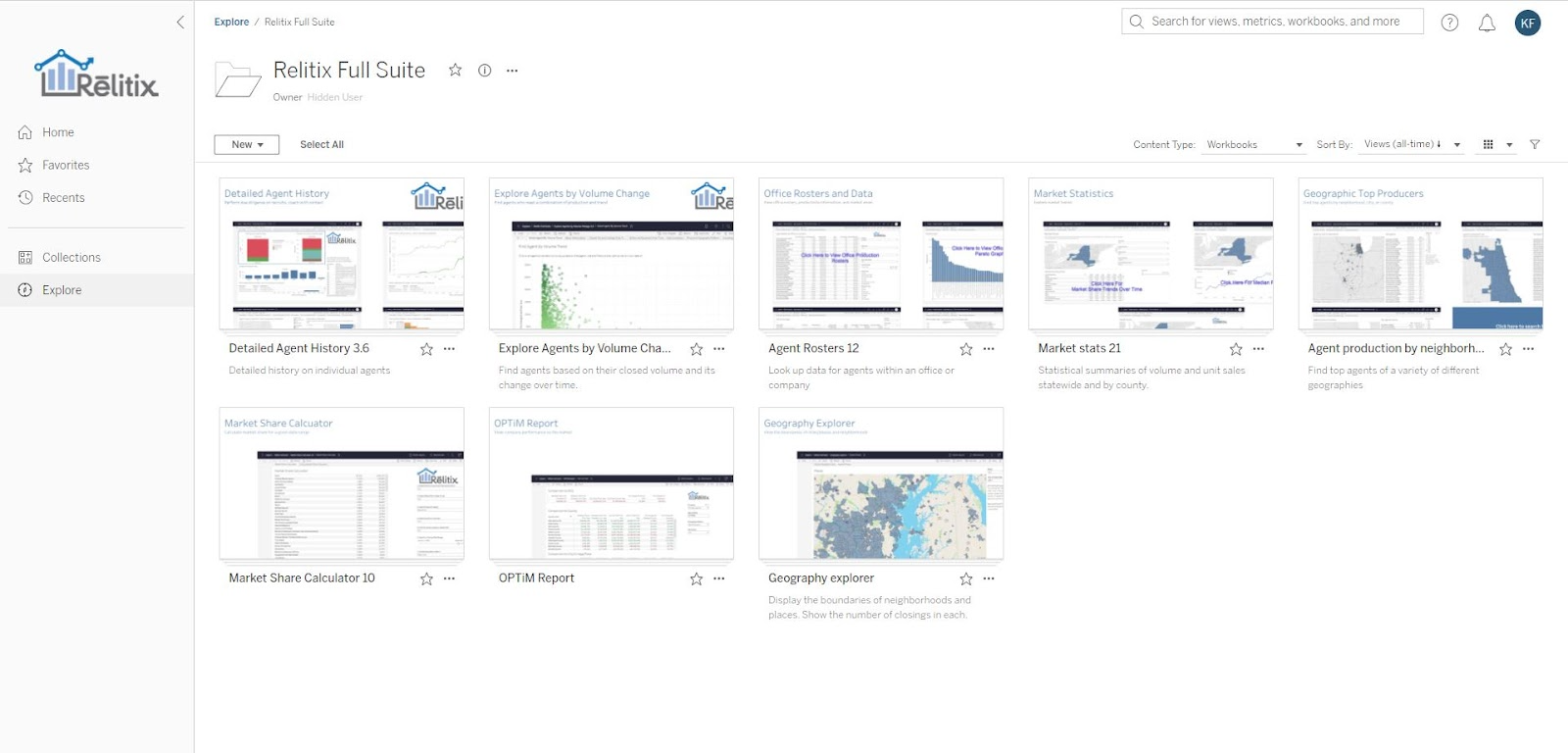Show details info for Relitix Full Suite
The image size is (1568, 753).
tap(484, 70)
